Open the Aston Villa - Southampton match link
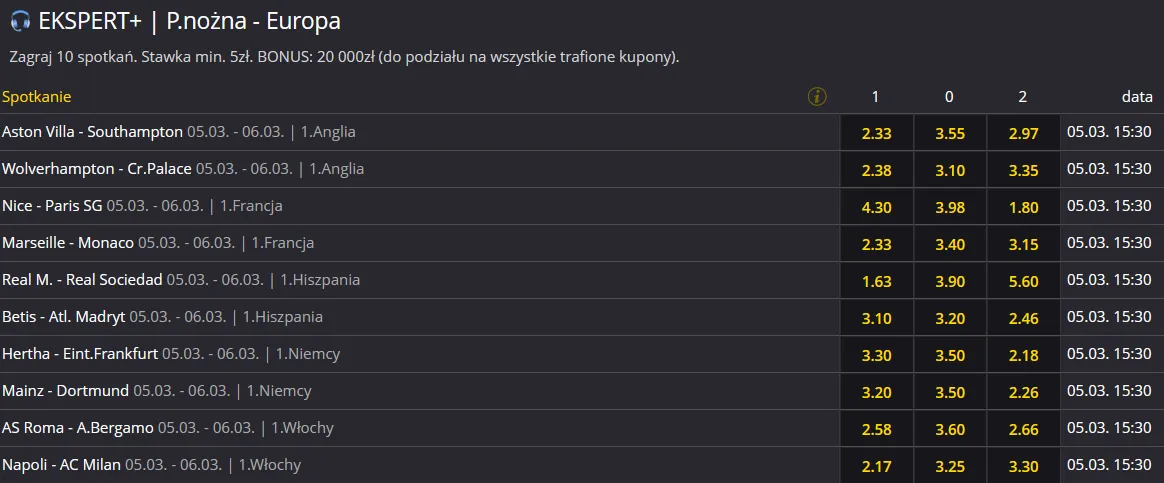 92,132
